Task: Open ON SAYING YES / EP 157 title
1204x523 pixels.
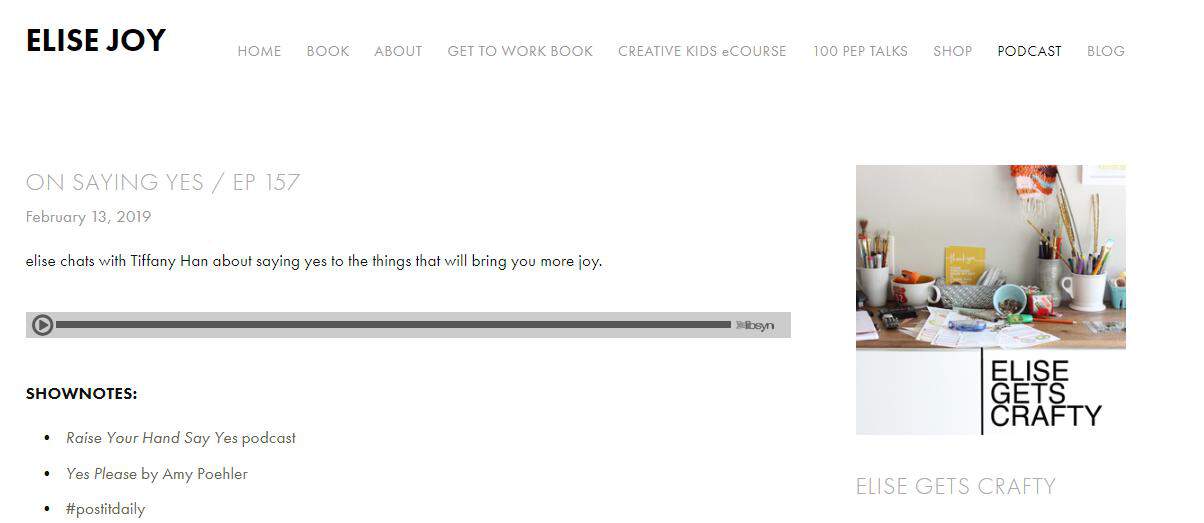Action: 163,182
